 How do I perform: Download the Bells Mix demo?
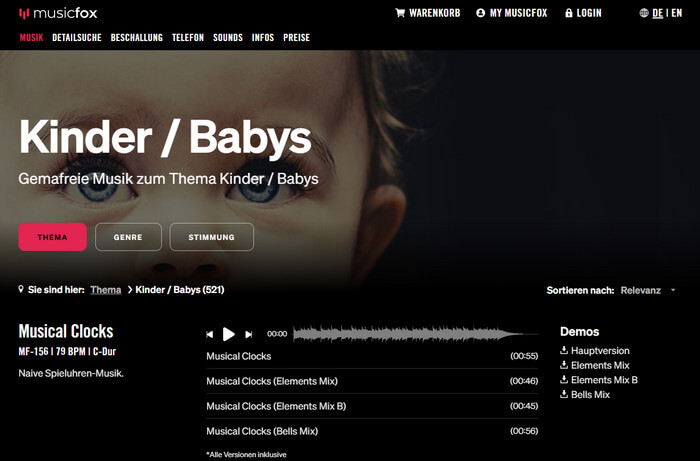click(585, 395)
